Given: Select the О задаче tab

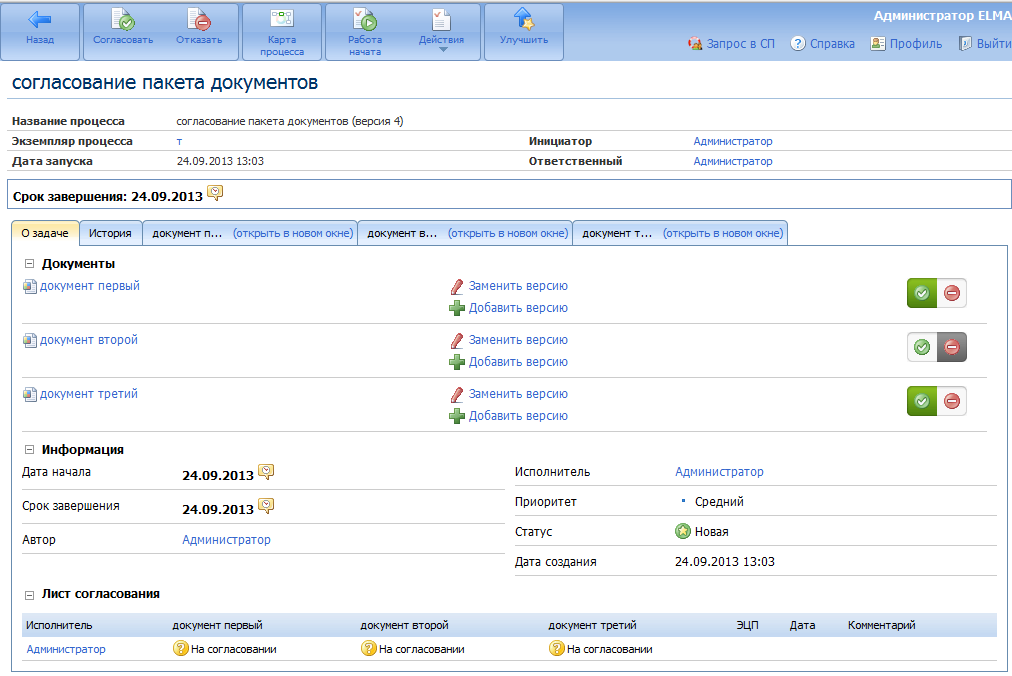Looking at the screenshot, I should (45, 233).
